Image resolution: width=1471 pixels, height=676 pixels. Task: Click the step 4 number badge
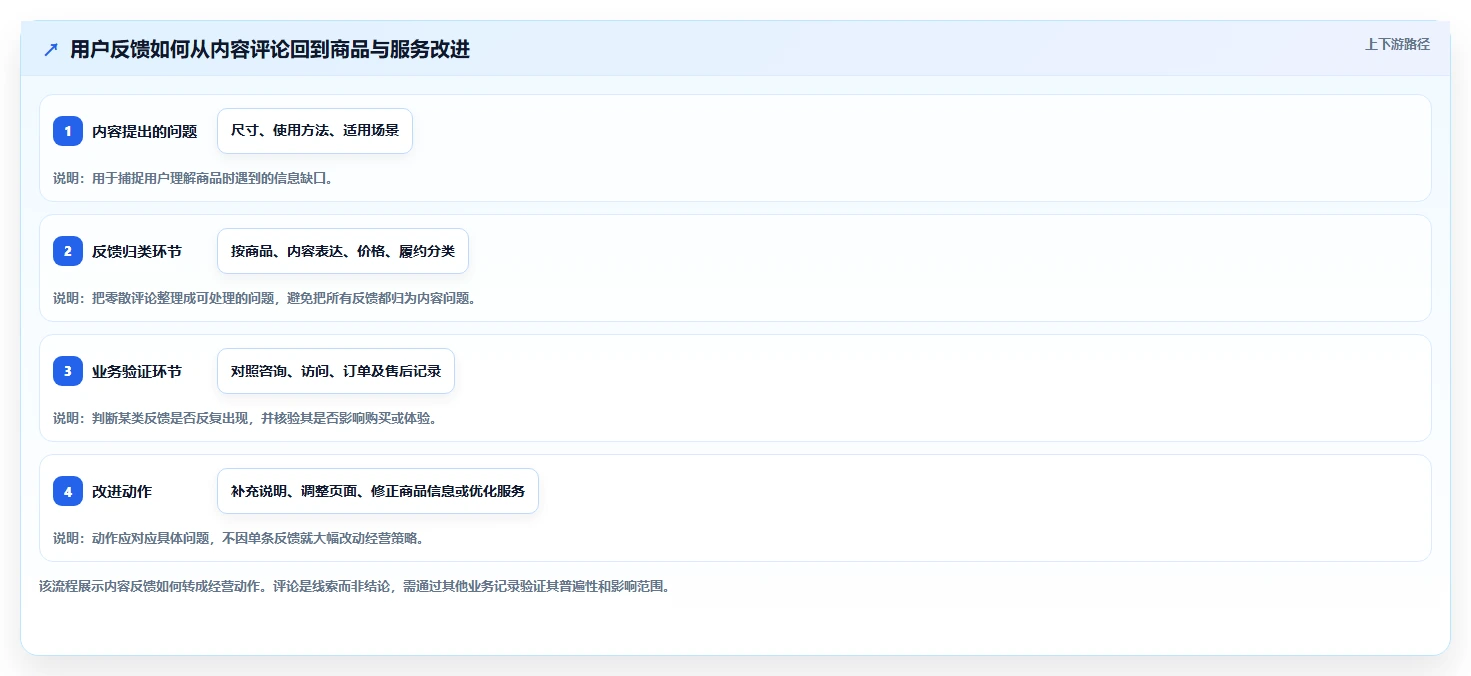click(x=68, y=491)
